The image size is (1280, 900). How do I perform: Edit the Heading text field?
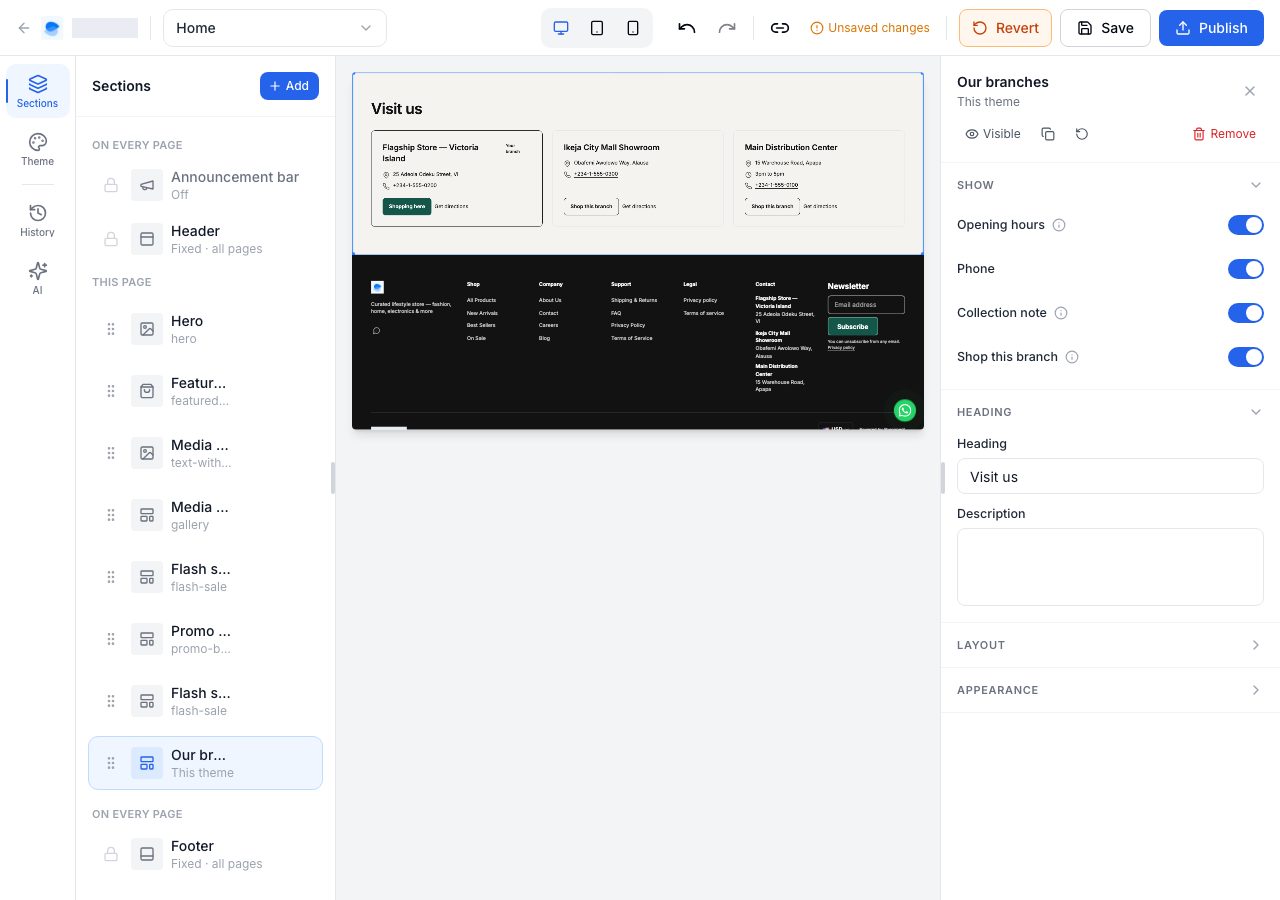[x=1110, y=476]
